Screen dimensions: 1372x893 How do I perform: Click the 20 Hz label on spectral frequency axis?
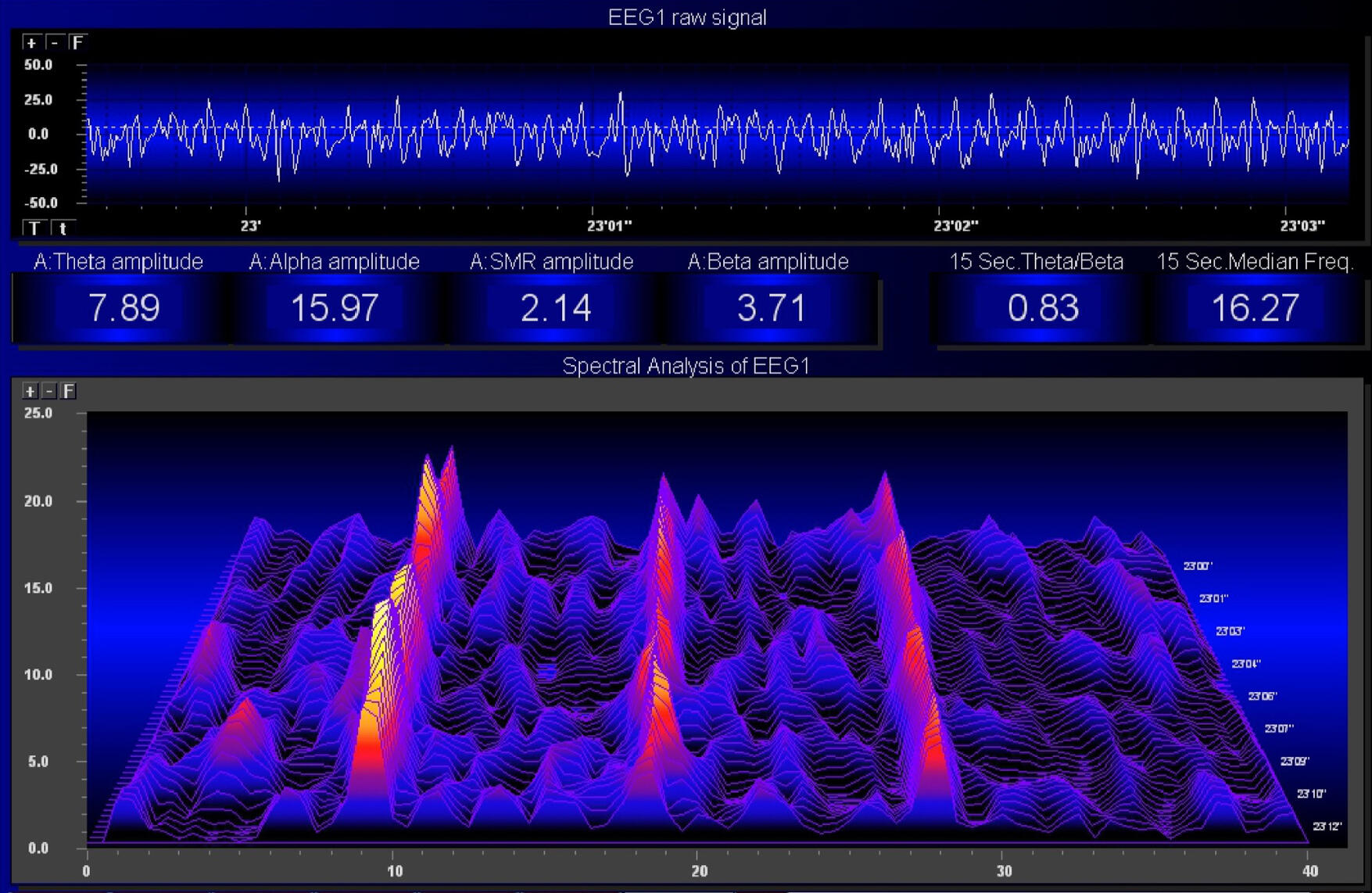[700, 870]
